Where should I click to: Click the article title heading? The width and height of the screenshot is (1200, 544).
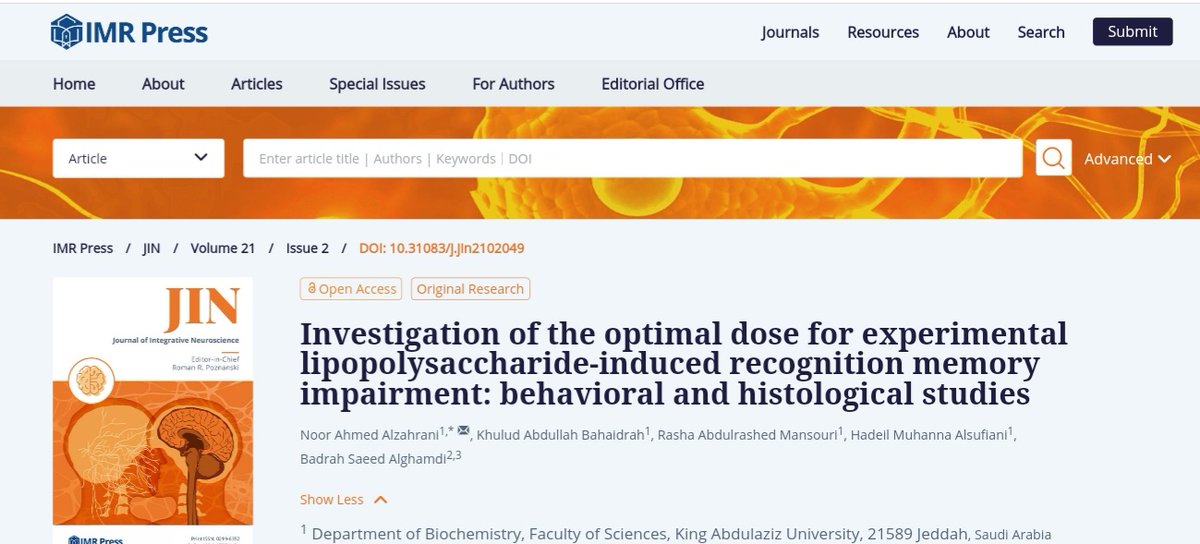(x=683, y=363)
